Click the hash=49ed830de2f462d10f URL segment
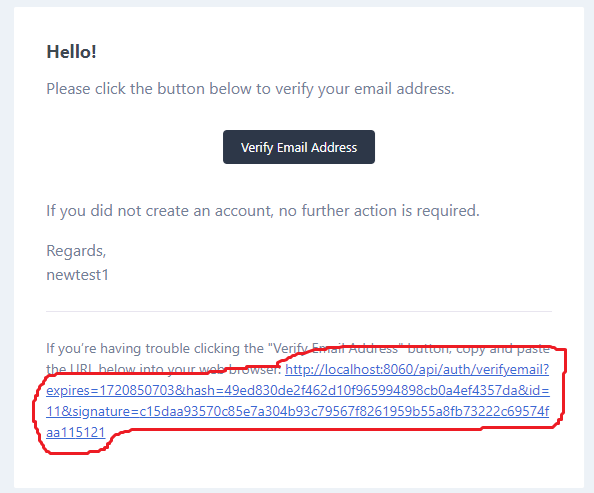This screenshot has width=594, height=493. coord(270,390)
